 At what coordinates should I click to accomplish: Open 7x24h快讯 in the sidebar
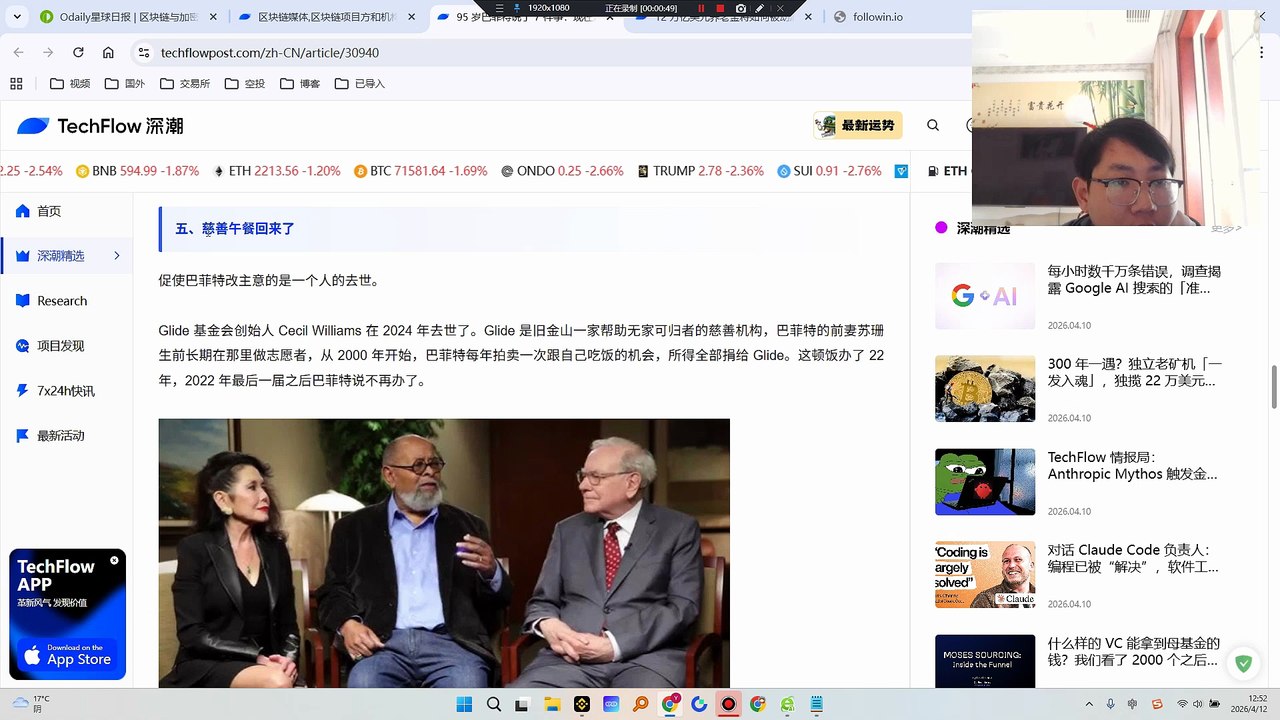[x=66, y=391]
